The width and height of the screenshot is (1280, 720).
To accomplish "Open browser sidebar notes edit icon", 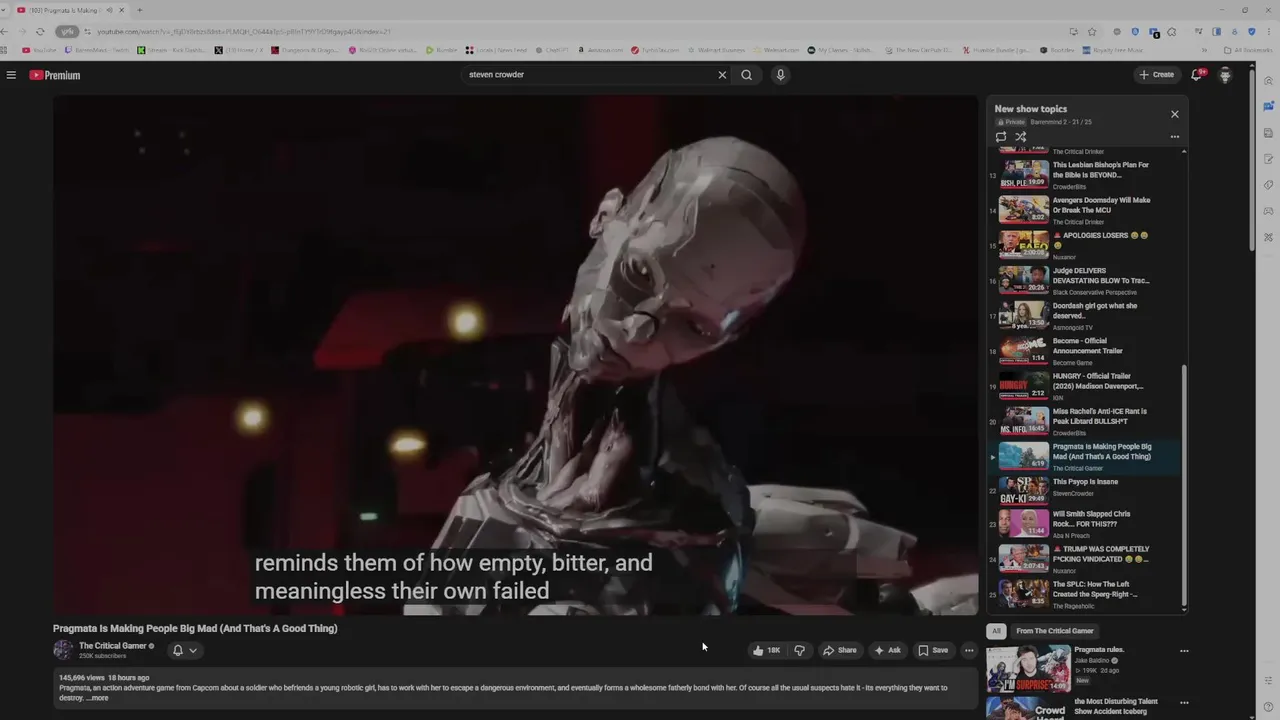I will tap(1268, 159).
